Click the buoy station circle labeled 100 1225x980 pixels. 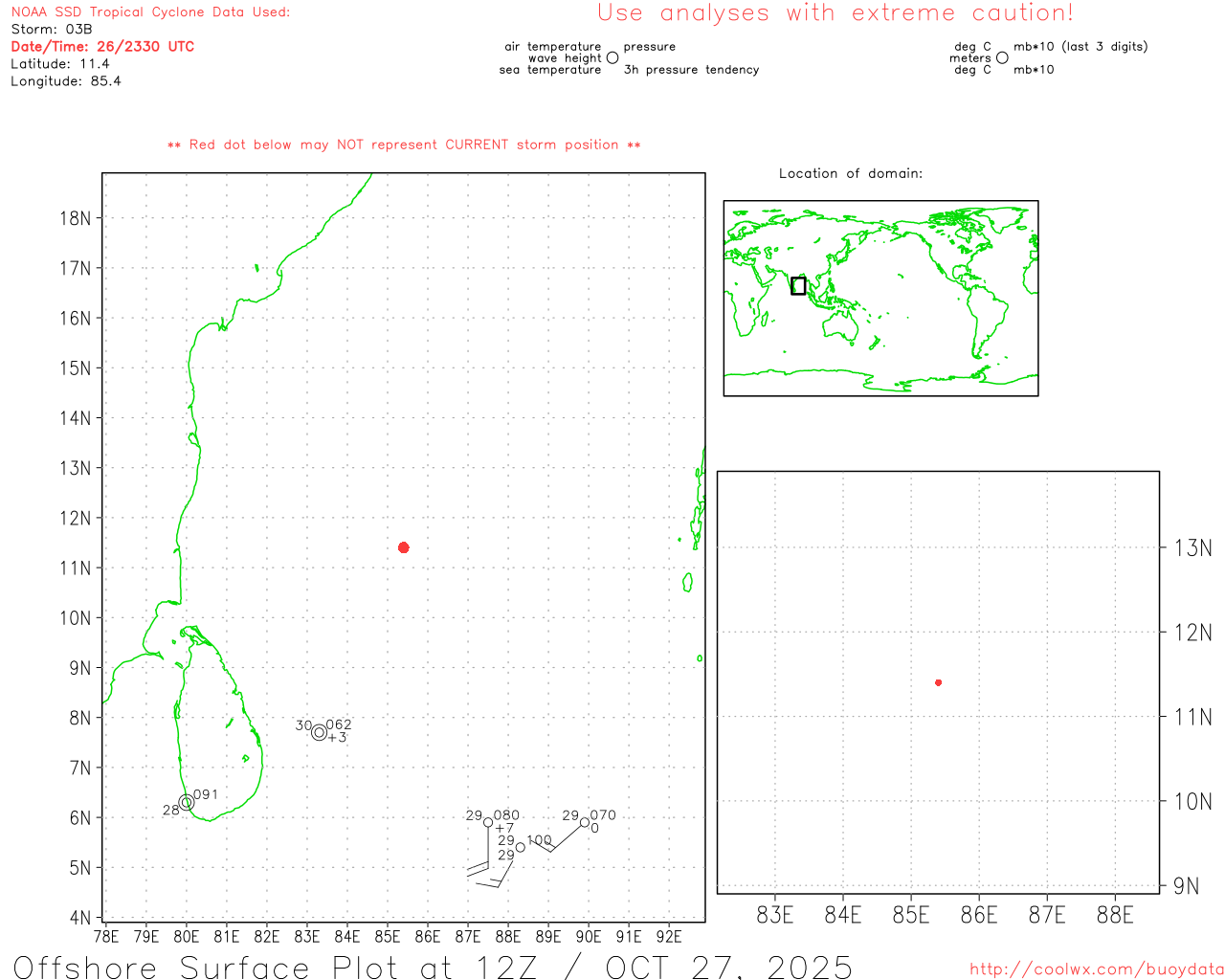[521, 847]
